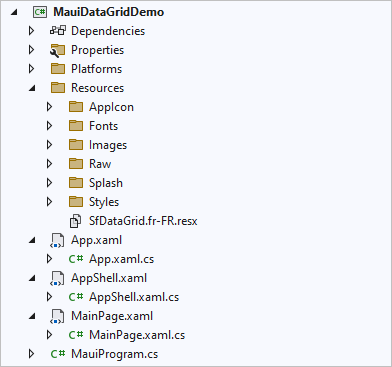Image resolution: width=392 pixels, height=367 pixels.
Task: Select the Resources label
Action: point(97,88)
